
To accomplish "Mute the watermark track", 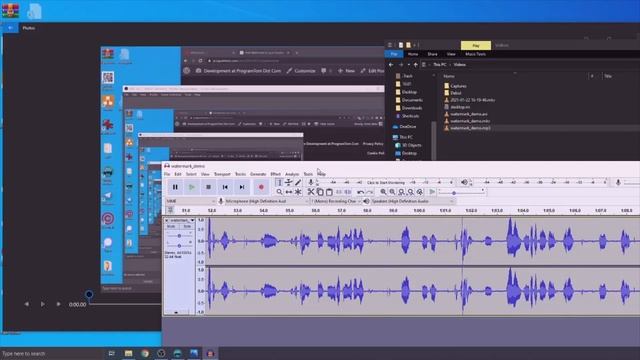I will [x=171, y=226].
